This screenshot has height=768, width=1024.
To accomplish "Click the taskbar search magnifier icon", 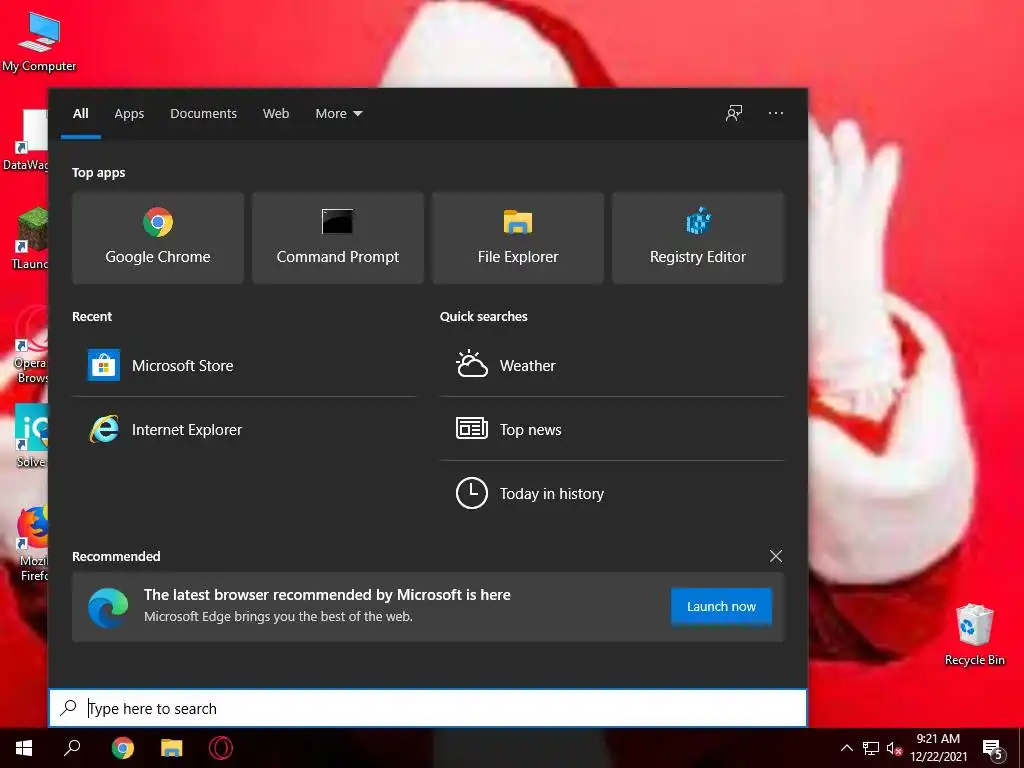I will pos(72,748).
